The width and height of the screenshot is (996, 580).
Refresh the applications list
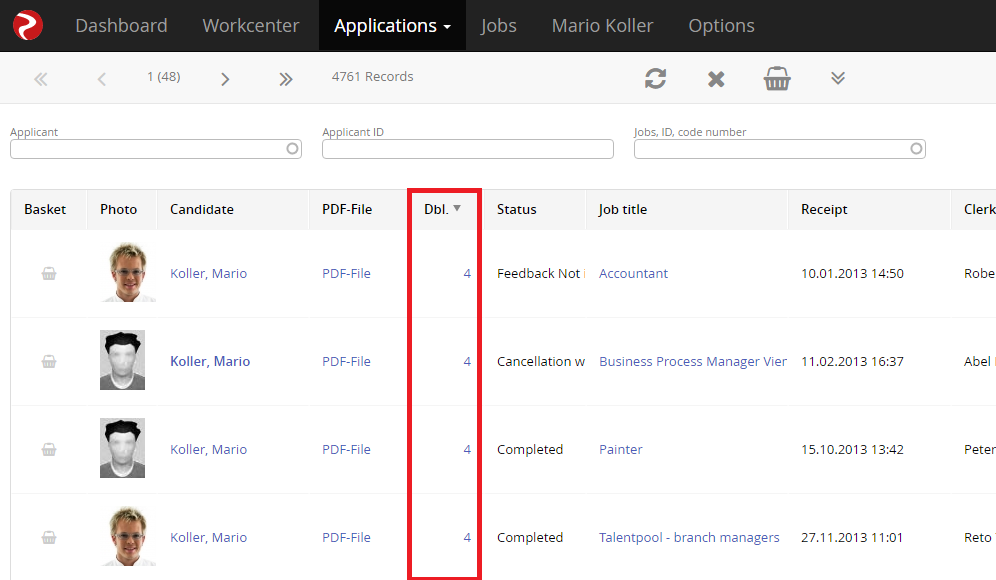pos(656,79)
